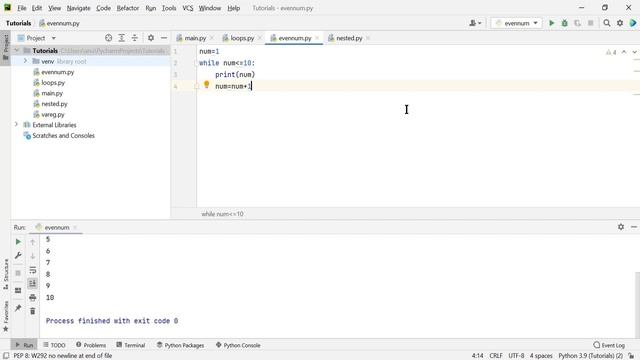
Task: Toggle soft-wrap in Run console
Action: (33, 270)
